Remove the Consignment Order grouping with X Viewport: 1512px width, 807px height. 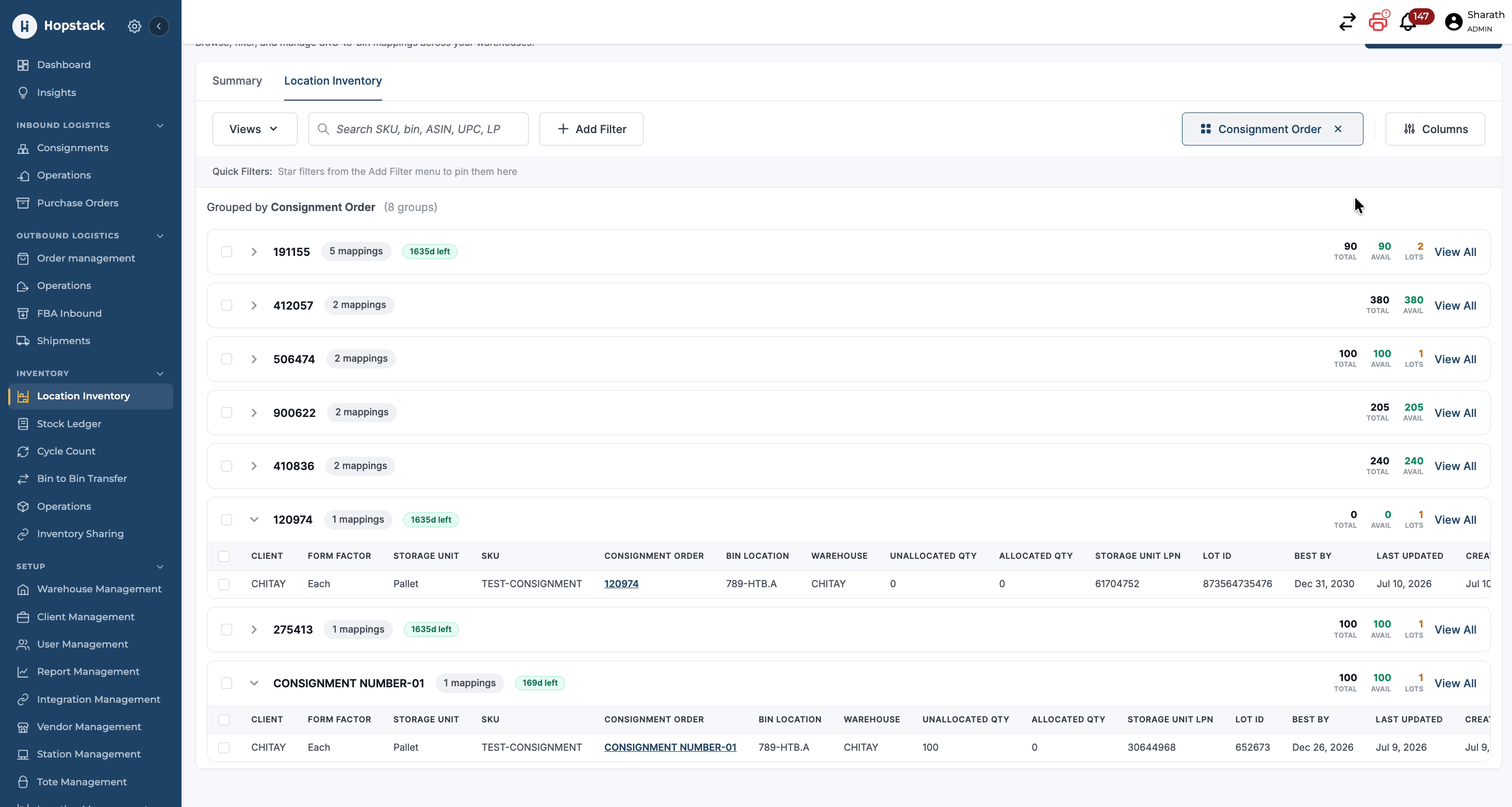coord(1338,128)
